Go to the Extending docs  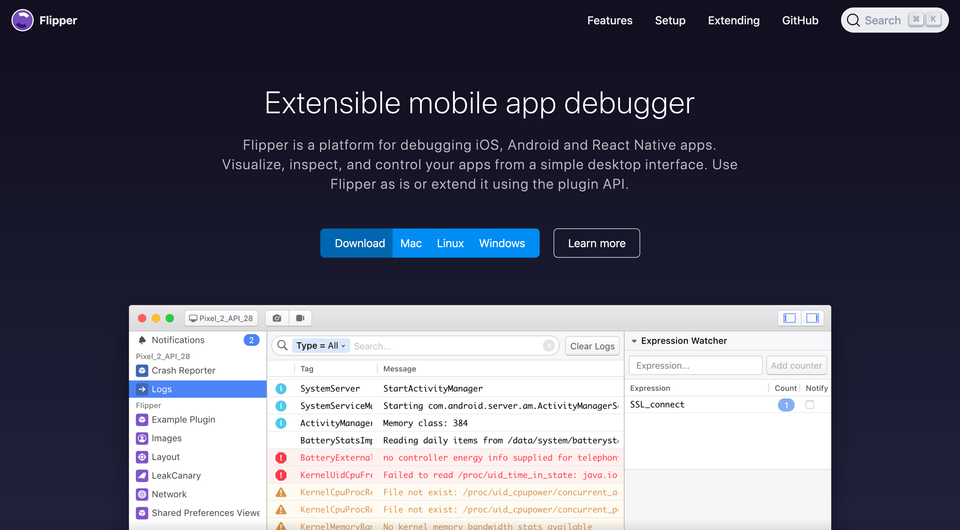click(x=733, y=20)
